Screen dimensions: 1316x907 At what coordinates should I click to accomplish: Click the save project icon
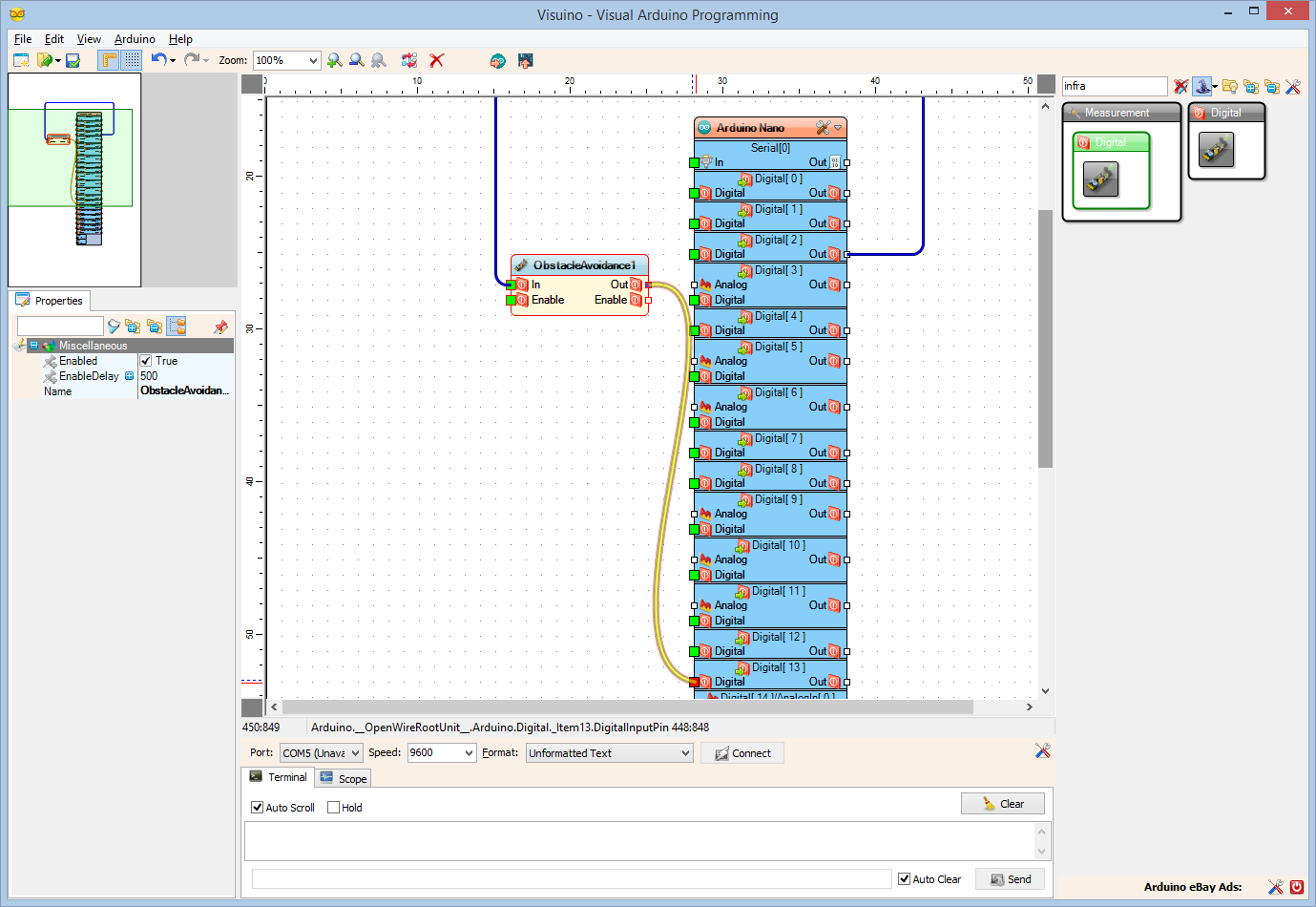pos(73,60)
